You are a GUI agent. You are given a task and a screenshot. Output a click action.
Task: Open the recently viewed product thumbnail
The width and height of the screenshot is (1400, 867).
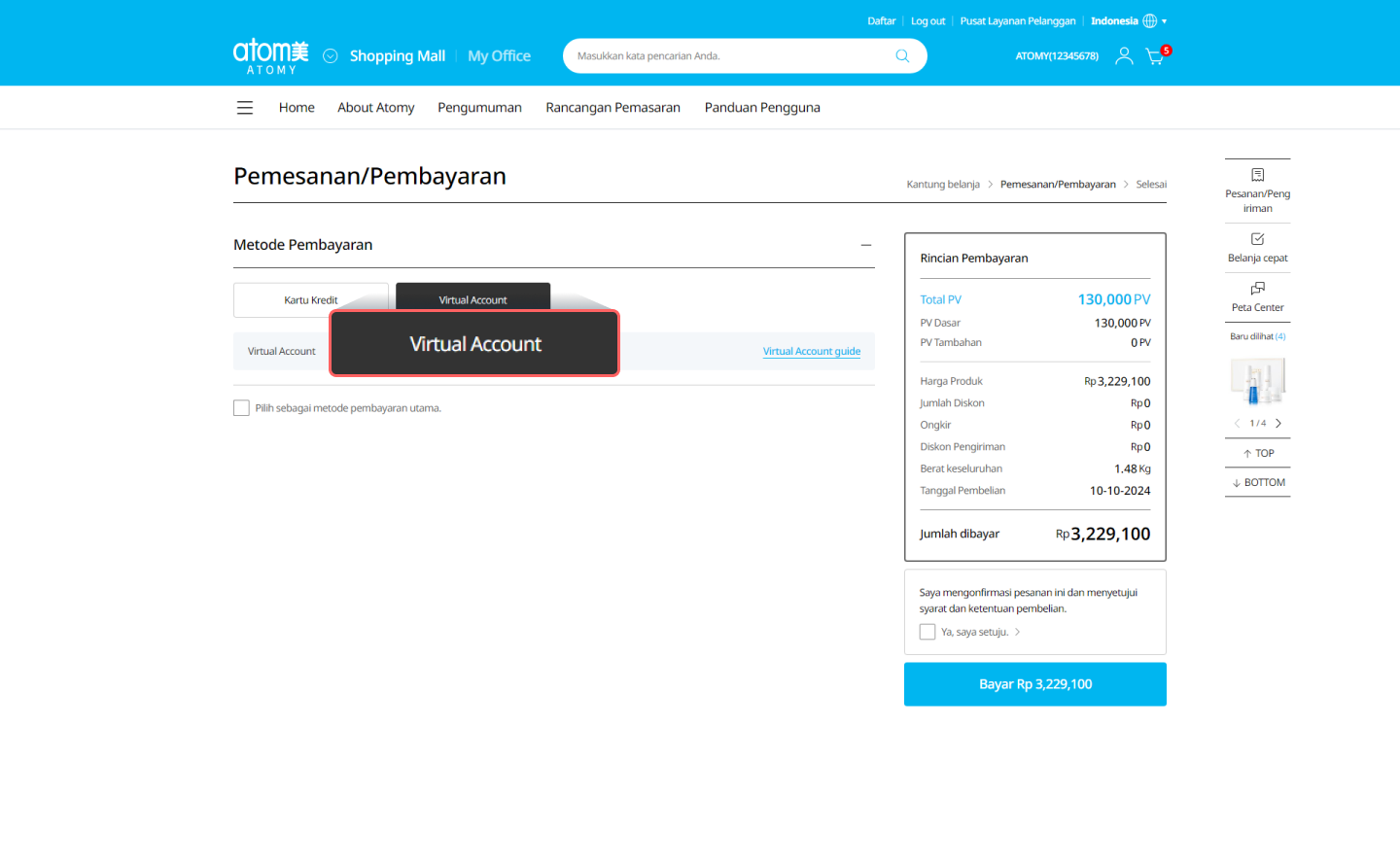point(1257,381)
